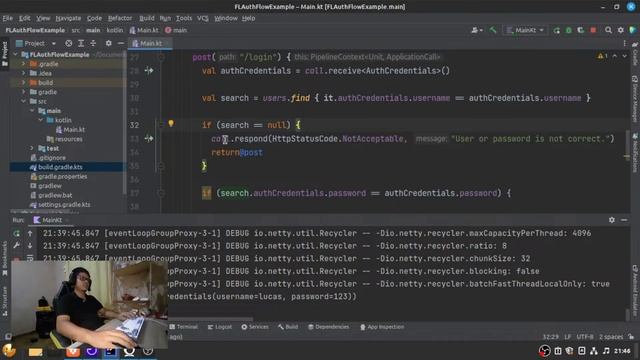Toggle Notifications on right stripe
This screenshot has height=360, width=640.
[635, 153]
